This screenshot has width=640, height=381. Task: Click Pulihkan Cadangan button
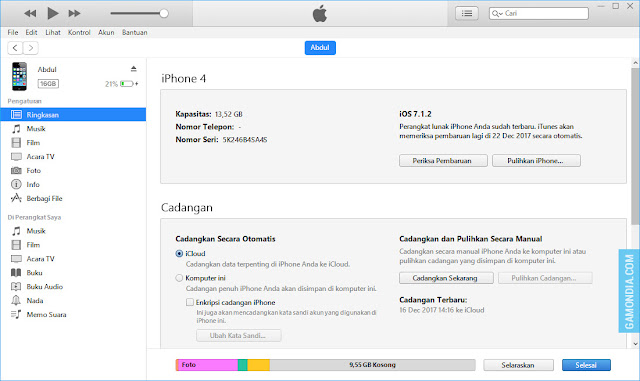click(544, 278)
